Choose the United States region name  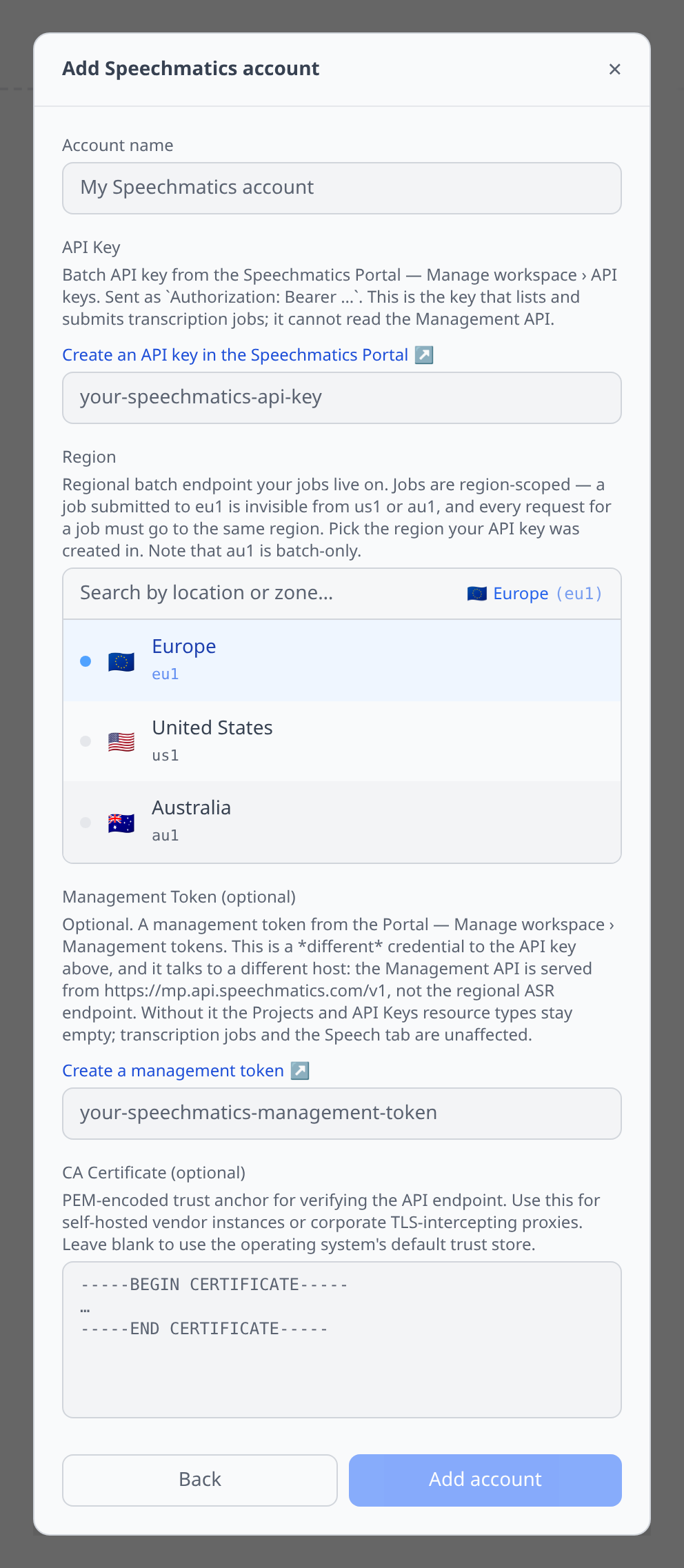point(212,727)
